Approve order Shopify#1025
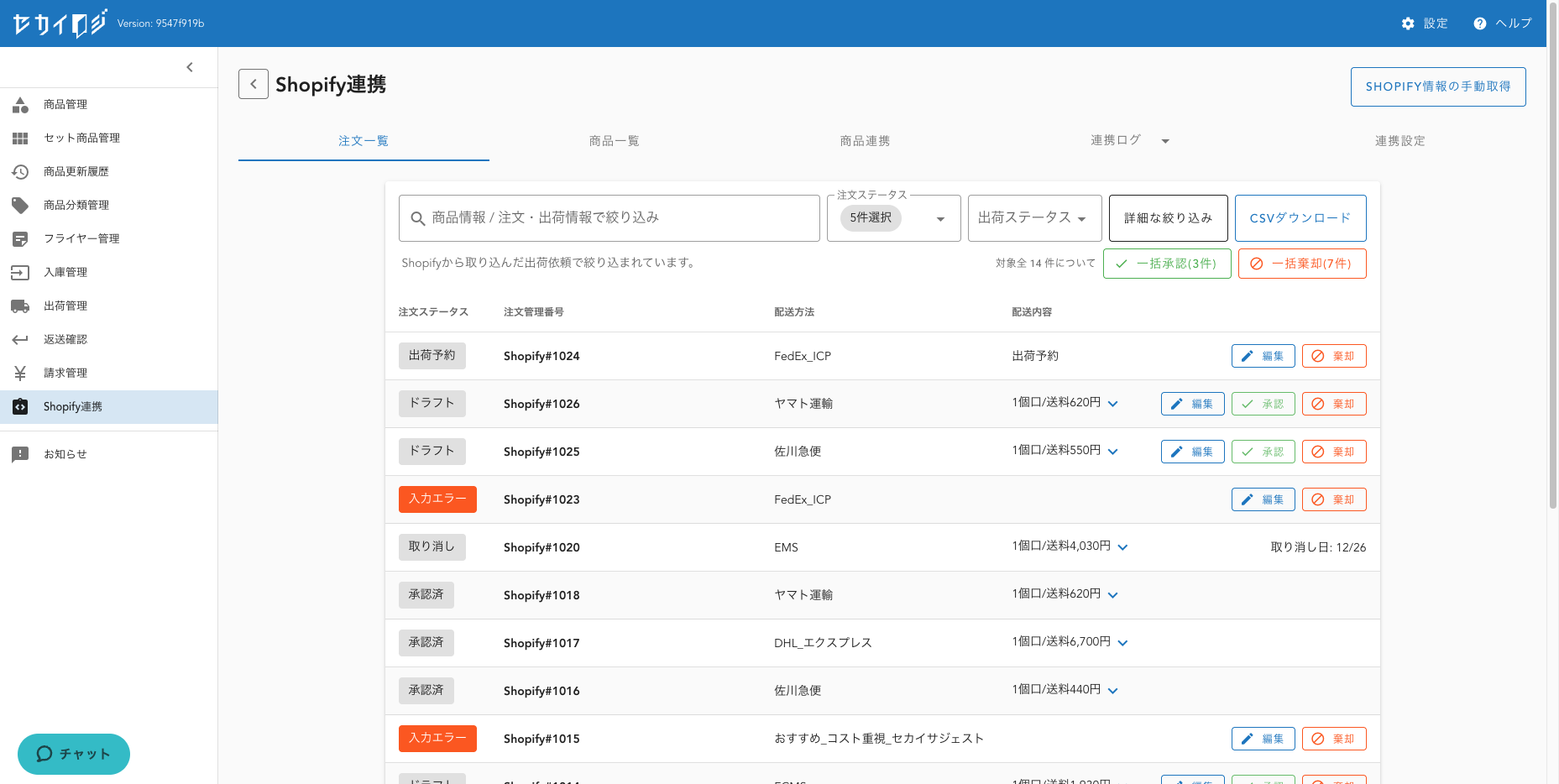Viewport: 1559px width, 784px height. [1263, 452]
